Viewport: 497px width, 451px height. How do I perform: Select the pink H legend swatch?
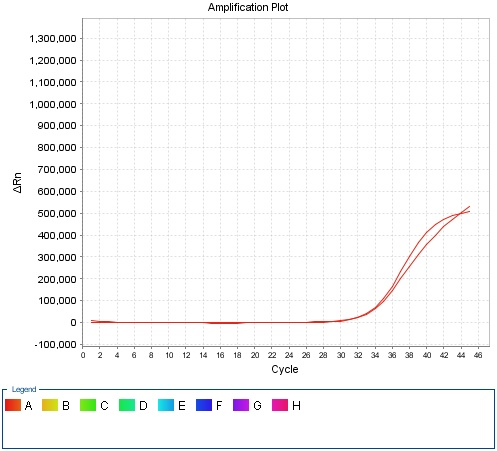(x=280, y=405)
